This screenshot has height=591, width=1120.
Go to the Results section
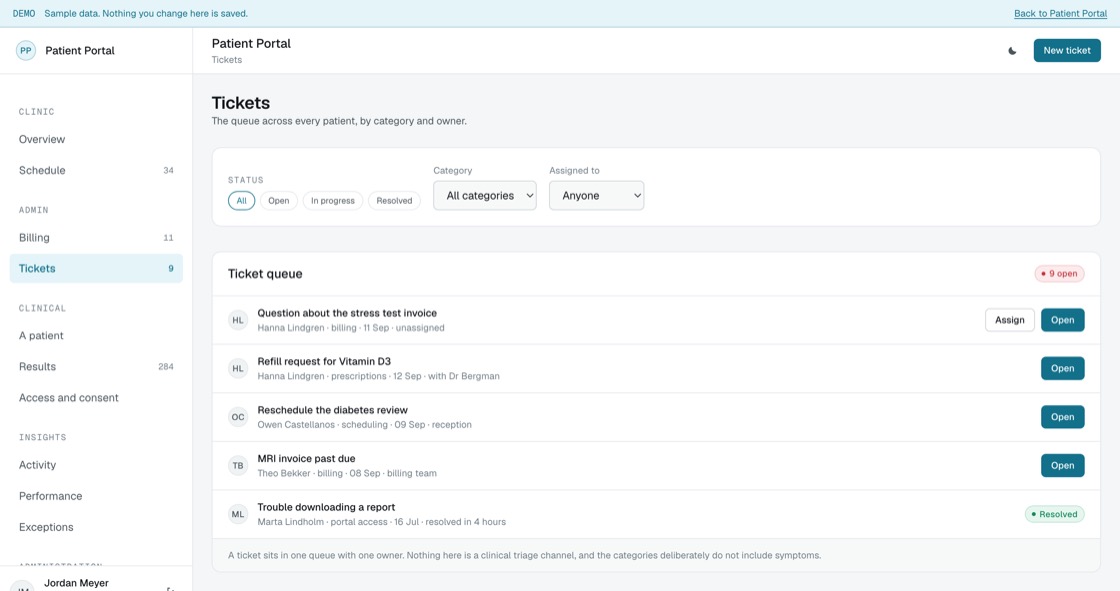(96, 367)
